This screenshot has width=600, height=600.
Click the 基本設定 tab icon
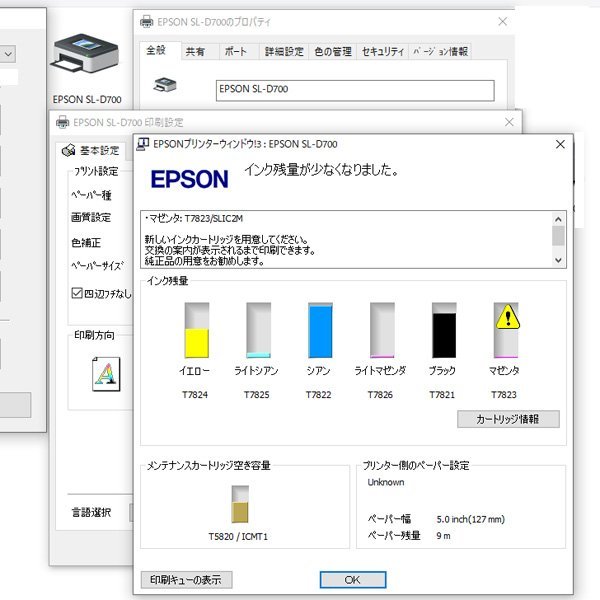point(68,150)
